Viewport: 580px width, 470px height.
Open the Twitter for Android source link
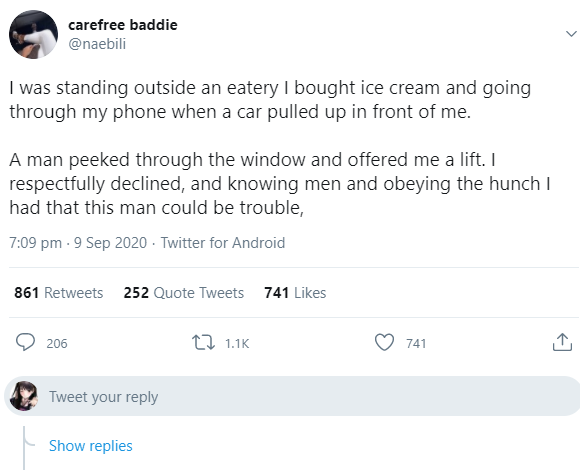pyautogui.click(x=223, y=243)
